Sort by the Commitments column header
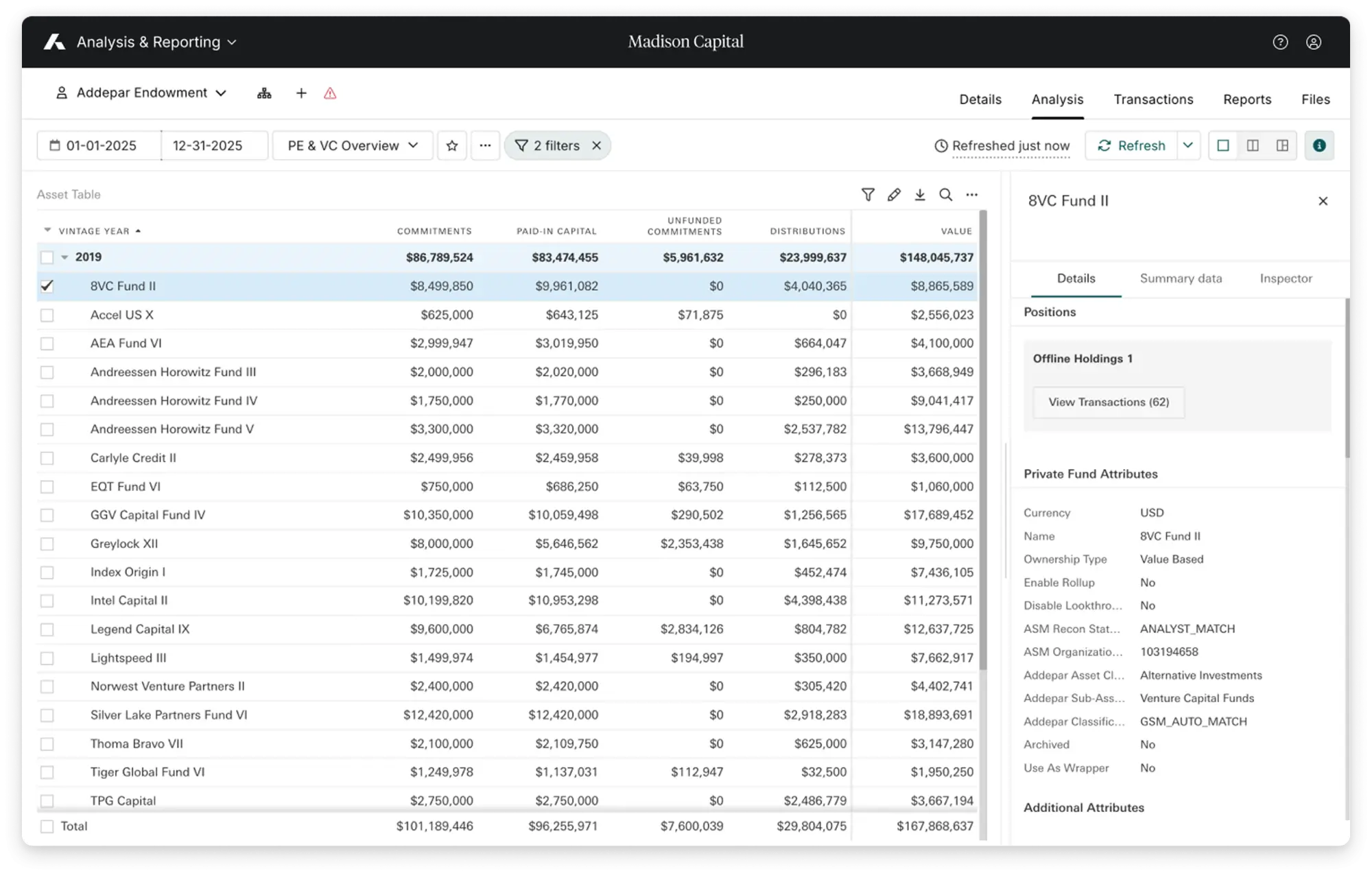 [x=434, y=231]
